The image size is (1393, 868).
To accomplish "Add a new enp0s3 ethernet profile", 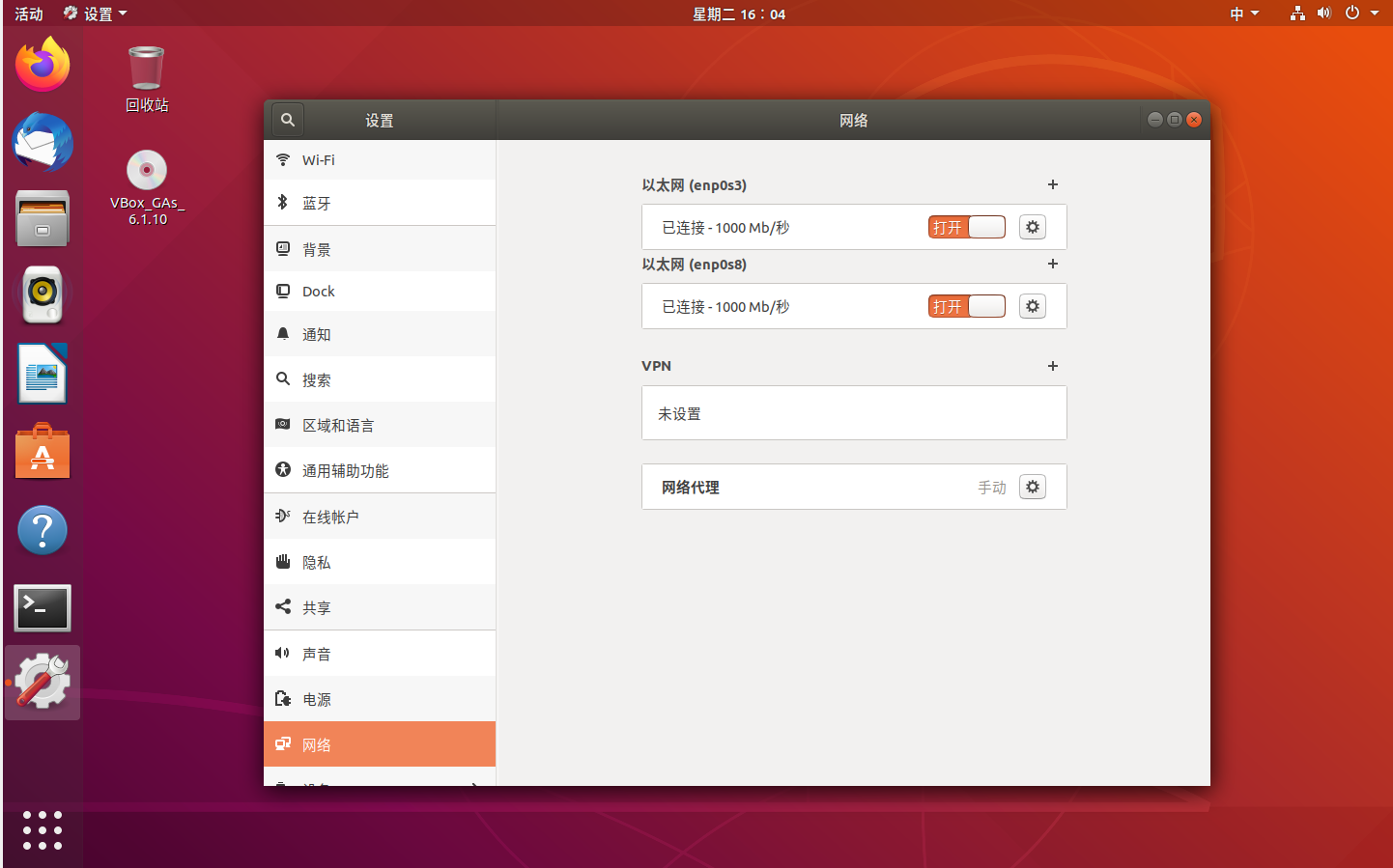I will [1052, 184].
